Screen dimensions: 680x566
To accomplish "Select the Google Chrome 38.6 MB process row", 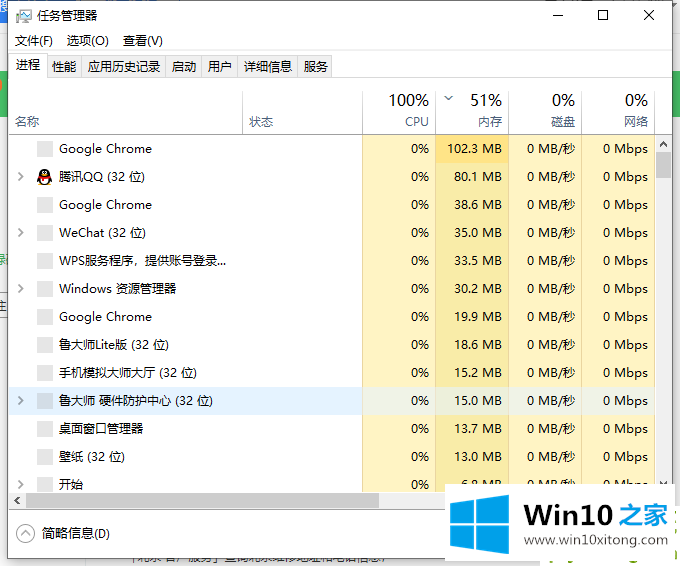I will pos(332,205).
